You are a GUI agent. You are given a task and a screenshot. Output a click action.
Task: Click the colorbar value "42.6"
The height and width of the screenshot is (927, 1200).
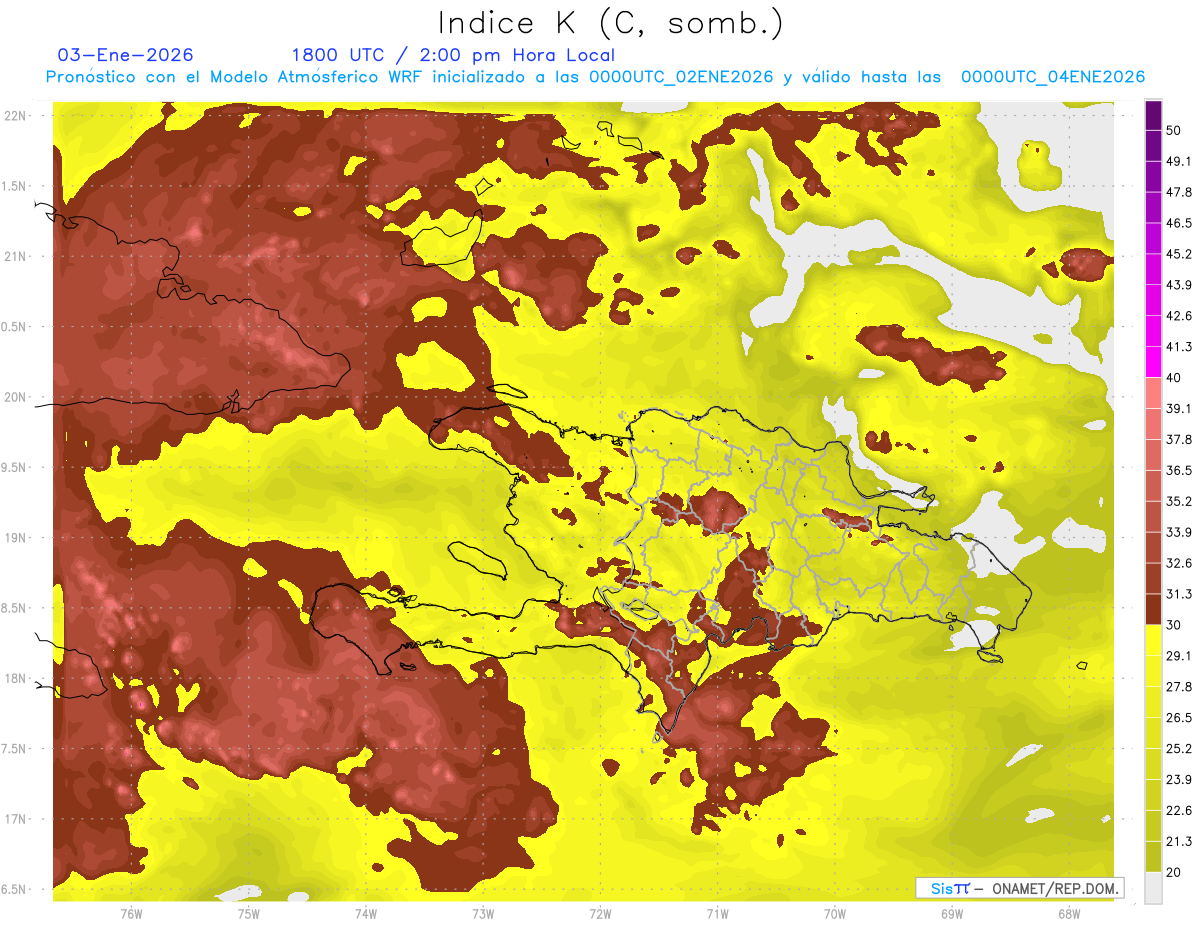1179,316
